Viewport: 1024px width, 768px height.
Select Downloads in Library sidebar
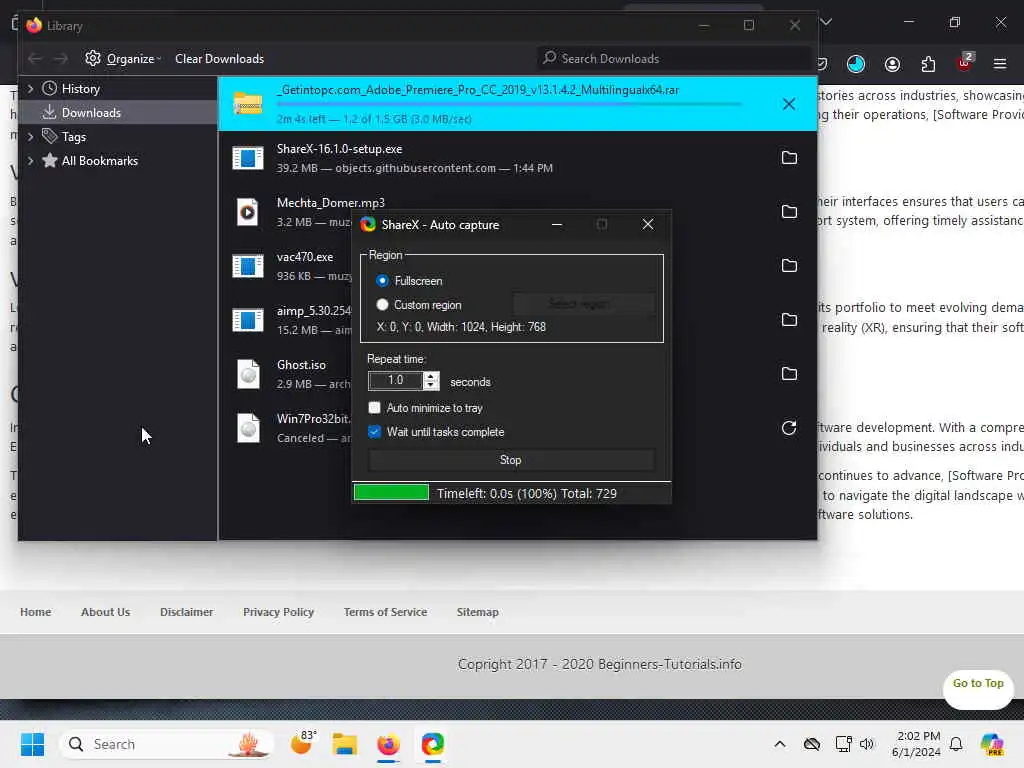tap(91, 113)
